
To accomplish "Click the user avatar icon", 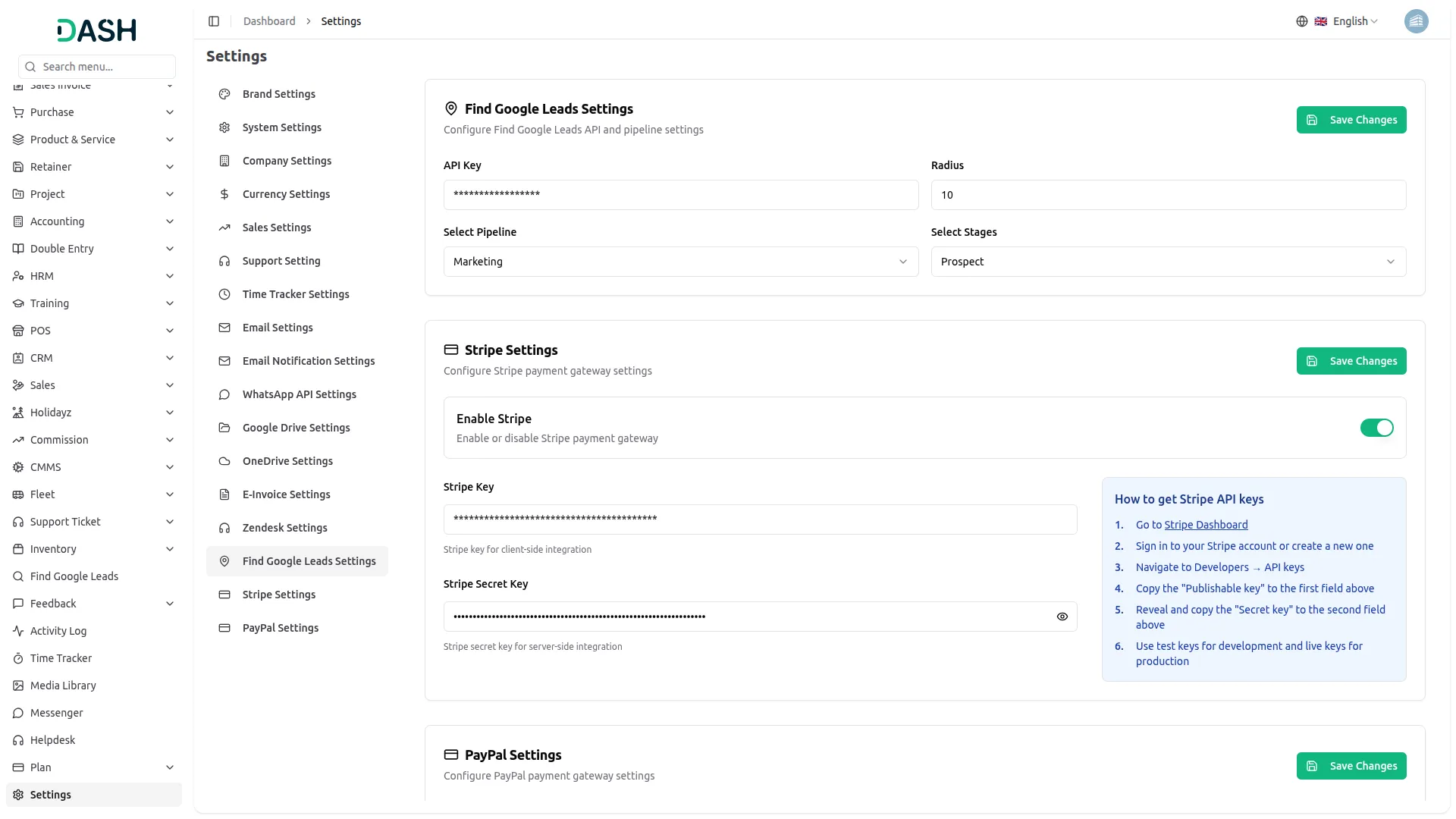I will click(1416, 21).
